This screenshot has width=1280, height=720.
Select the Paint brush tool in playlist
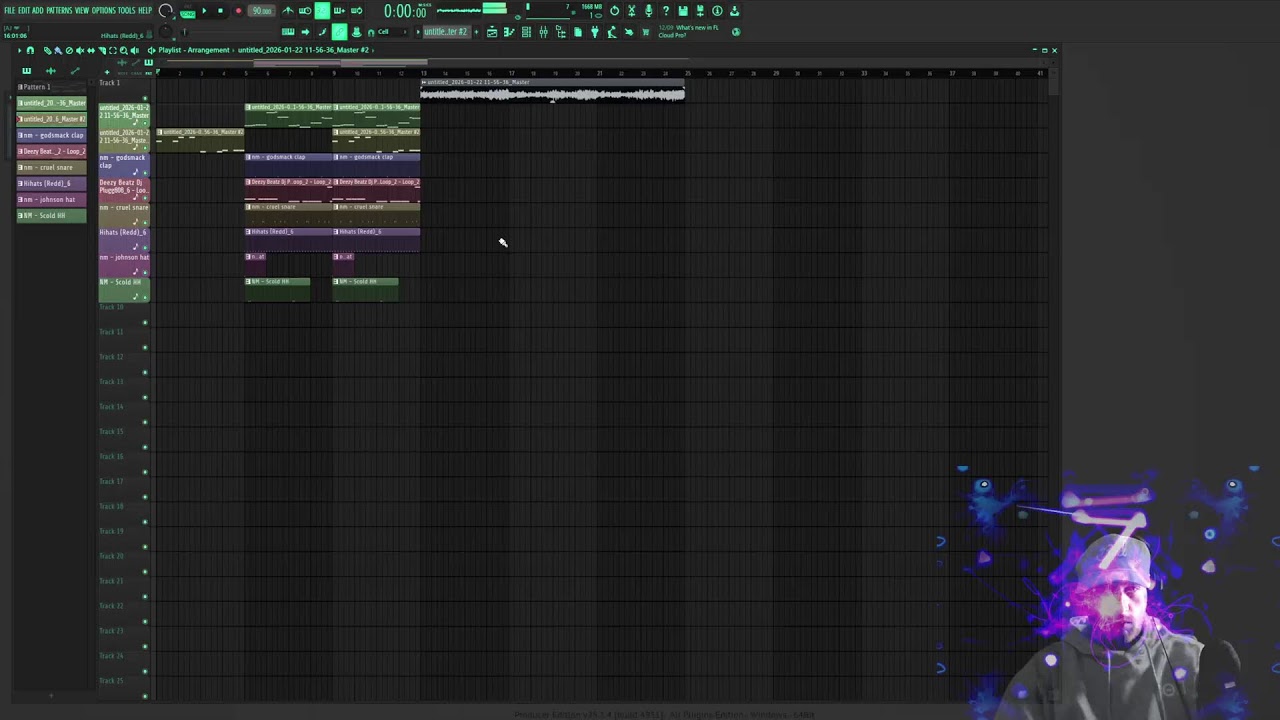[58, 50]
